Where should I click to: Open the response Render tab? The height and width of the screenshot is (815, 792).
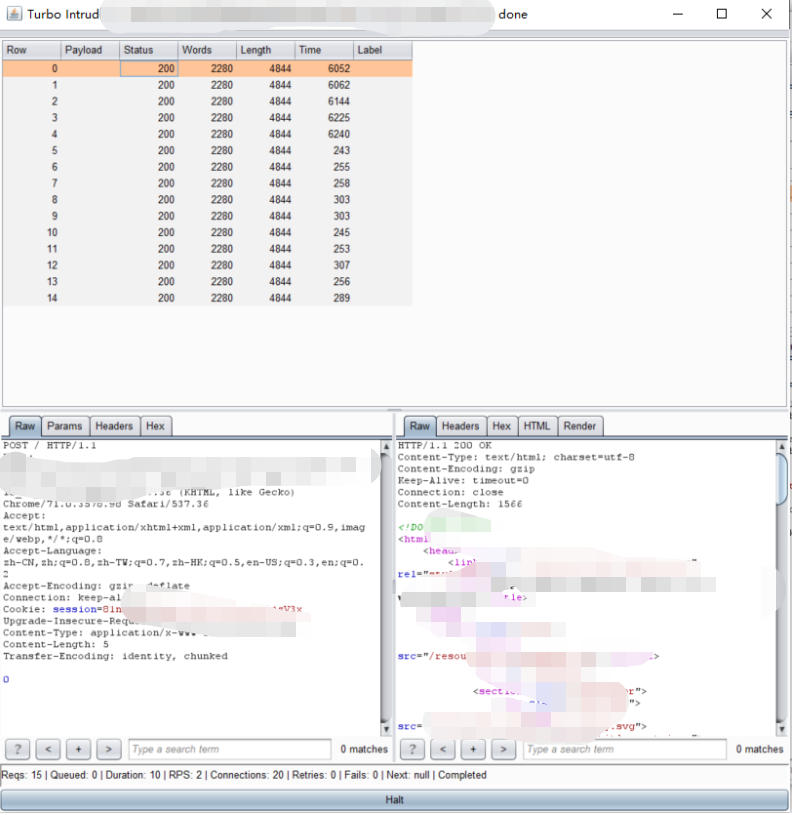coord(579,426)
